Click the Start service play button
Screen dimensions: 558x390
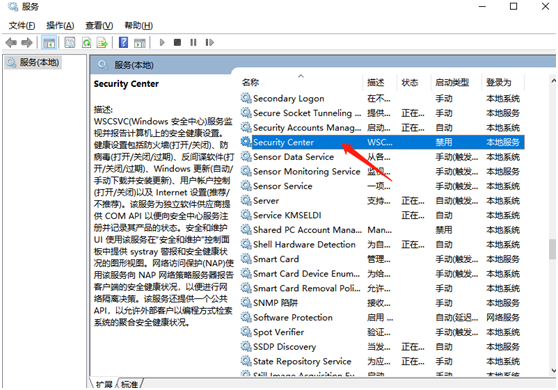click(162, 43)
